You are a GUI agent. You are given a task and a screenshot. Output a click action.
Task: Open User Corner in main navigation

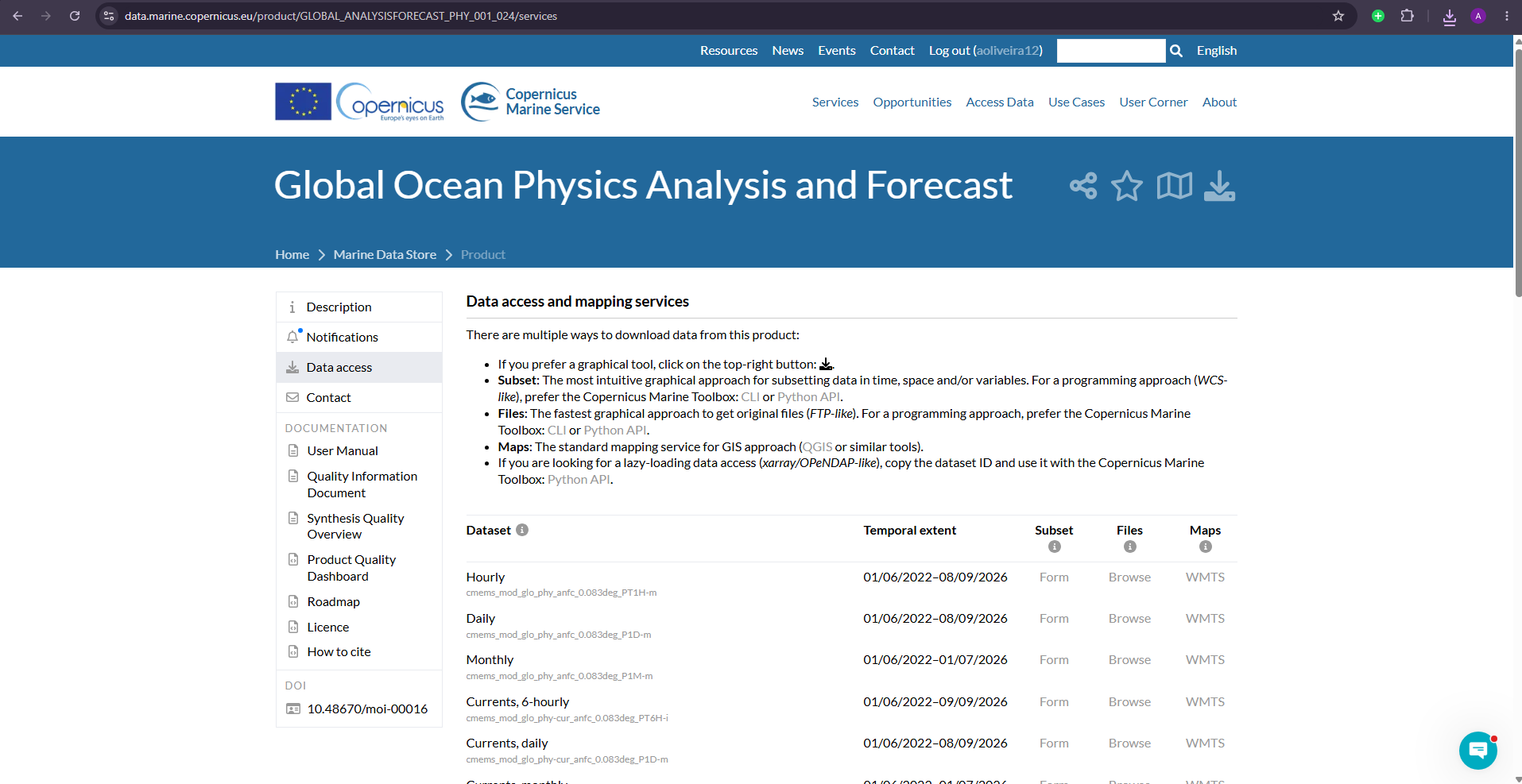(1153, 102)
